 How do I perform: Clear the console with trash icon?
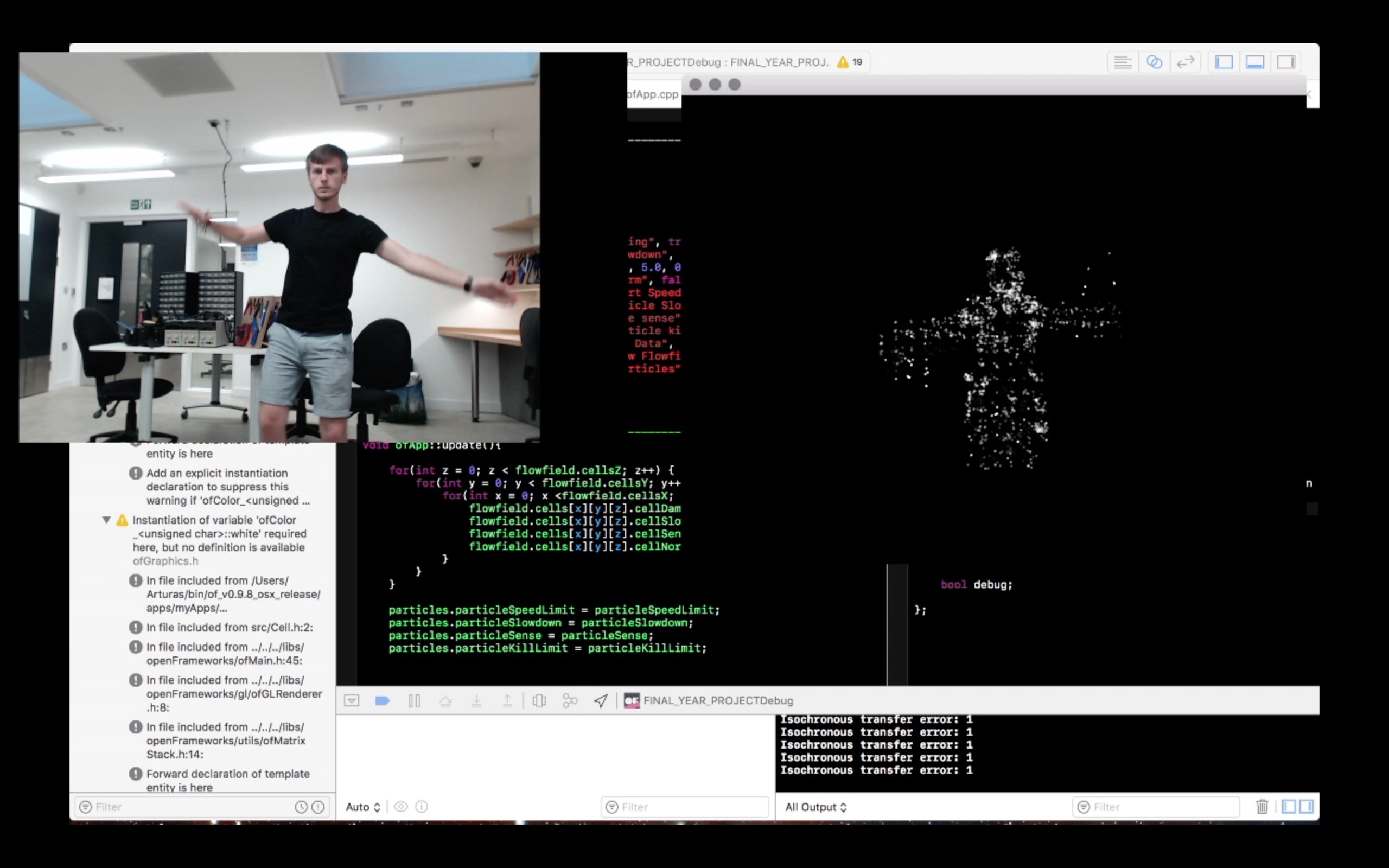click(x=1261, y=807)
